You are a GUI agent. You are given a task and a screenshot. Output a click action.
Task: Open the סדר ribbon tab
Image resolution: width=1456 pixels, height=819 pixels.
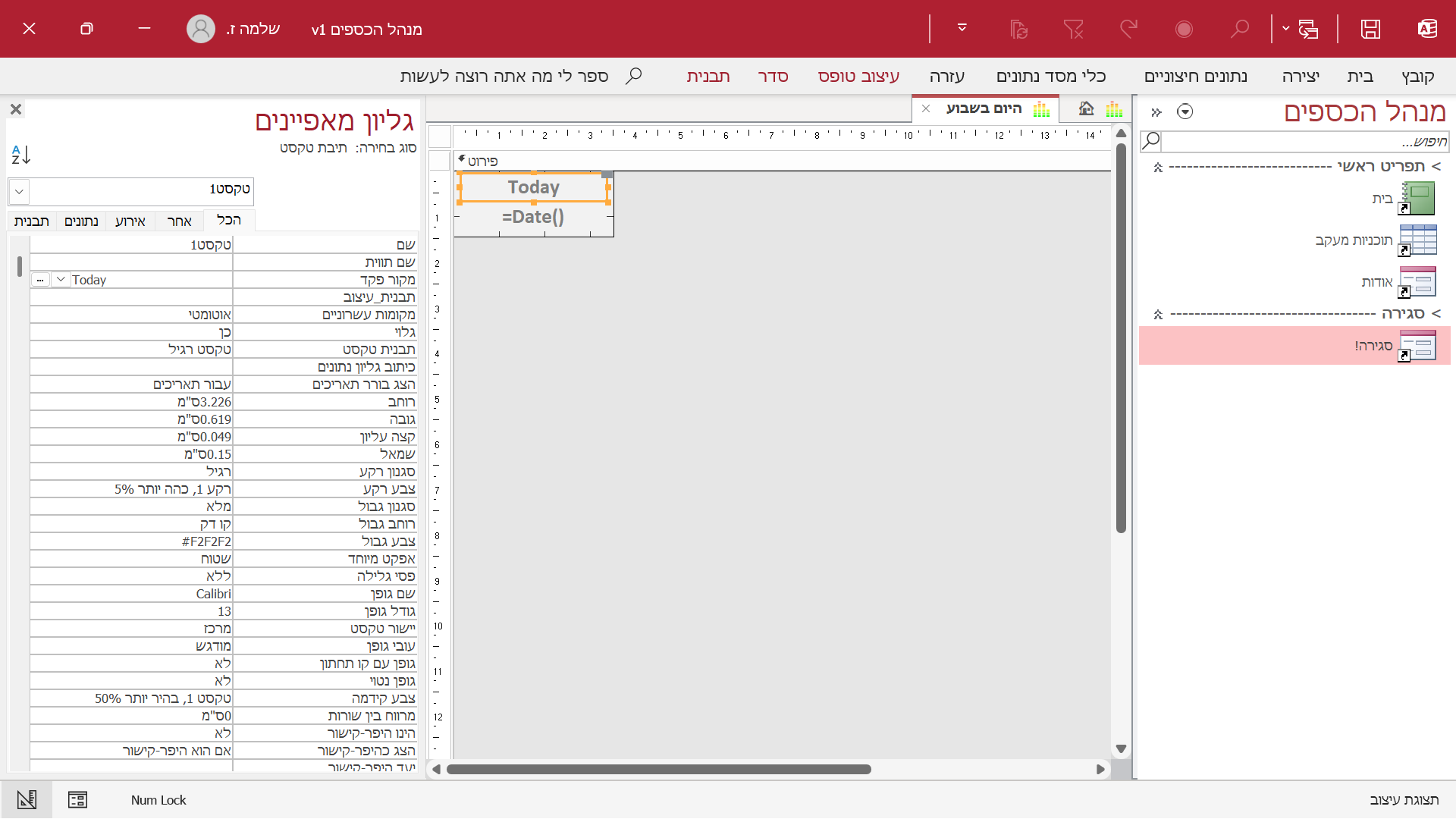[x=773, y=76]
